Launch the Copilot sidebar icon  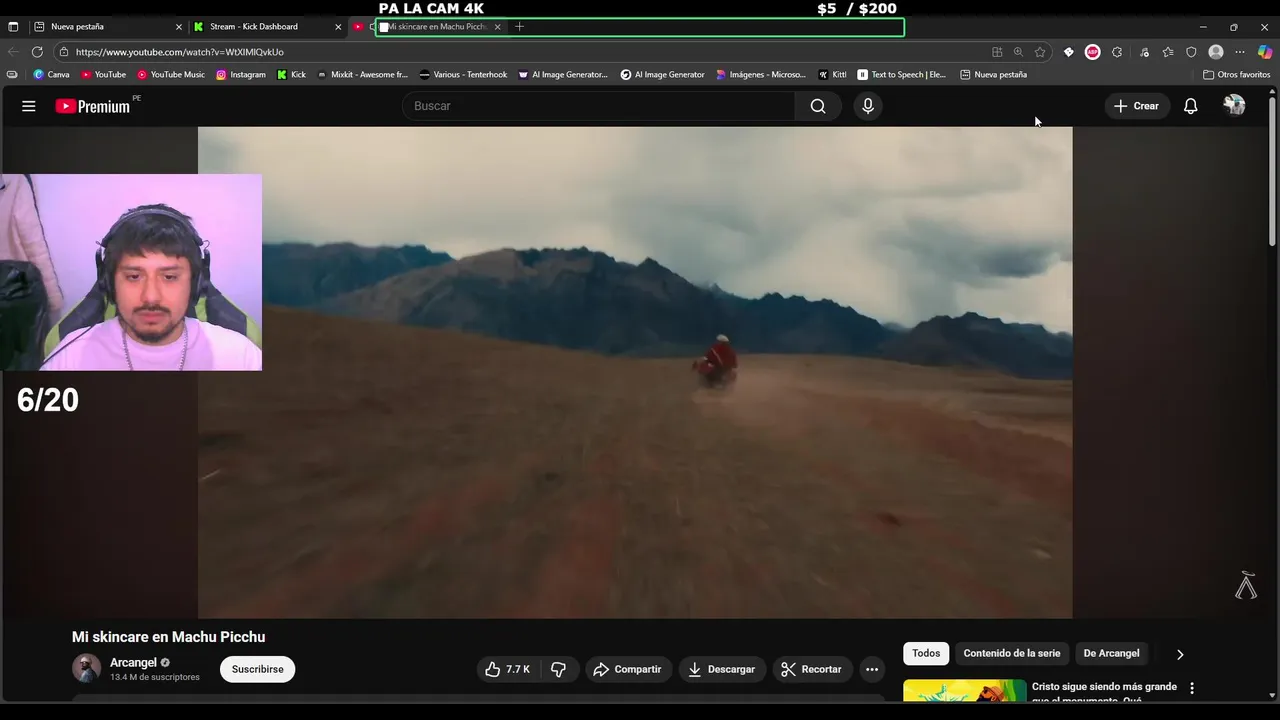click(1265, 52)
